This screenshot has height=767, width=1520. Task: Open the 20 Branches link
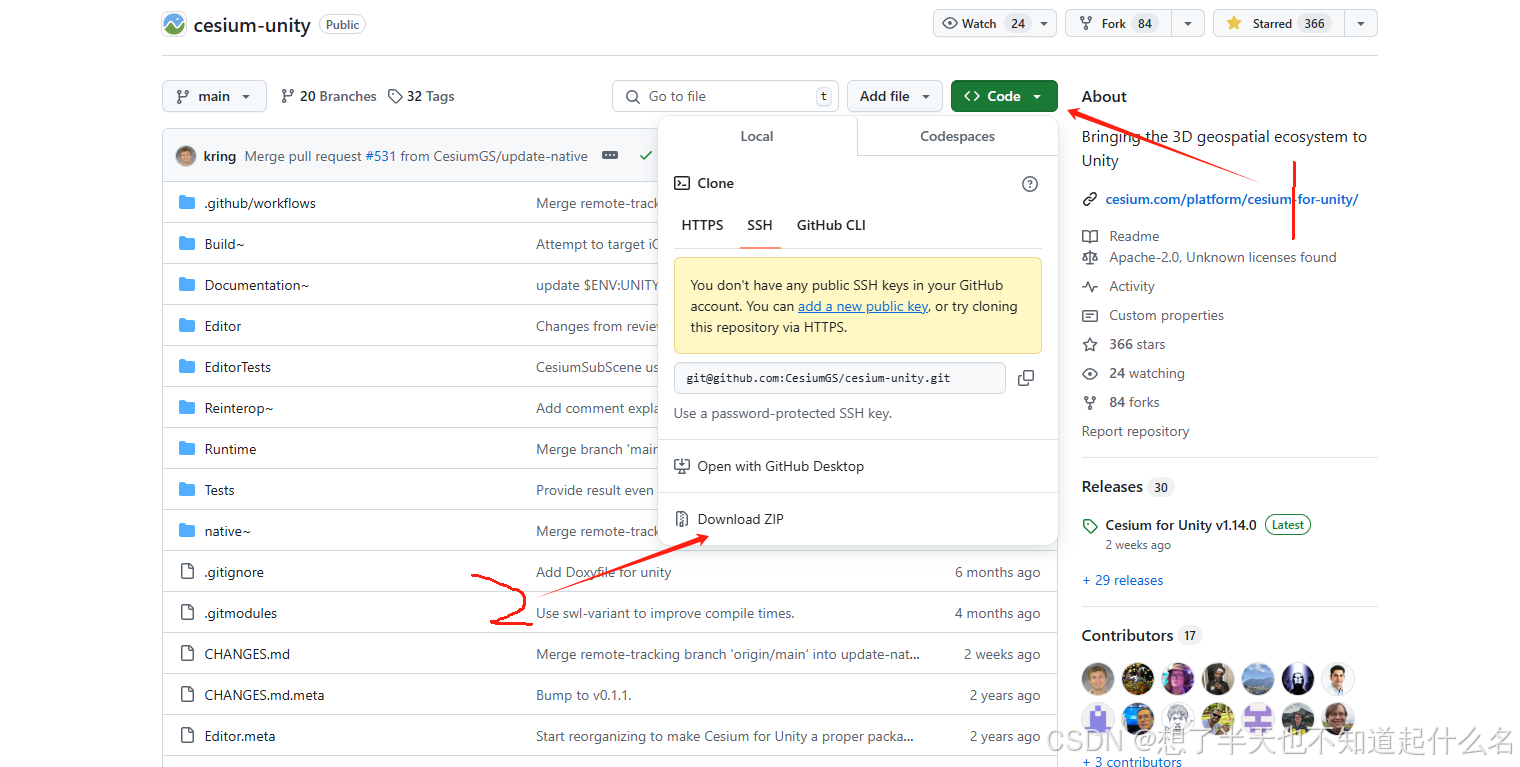(328, 96)
